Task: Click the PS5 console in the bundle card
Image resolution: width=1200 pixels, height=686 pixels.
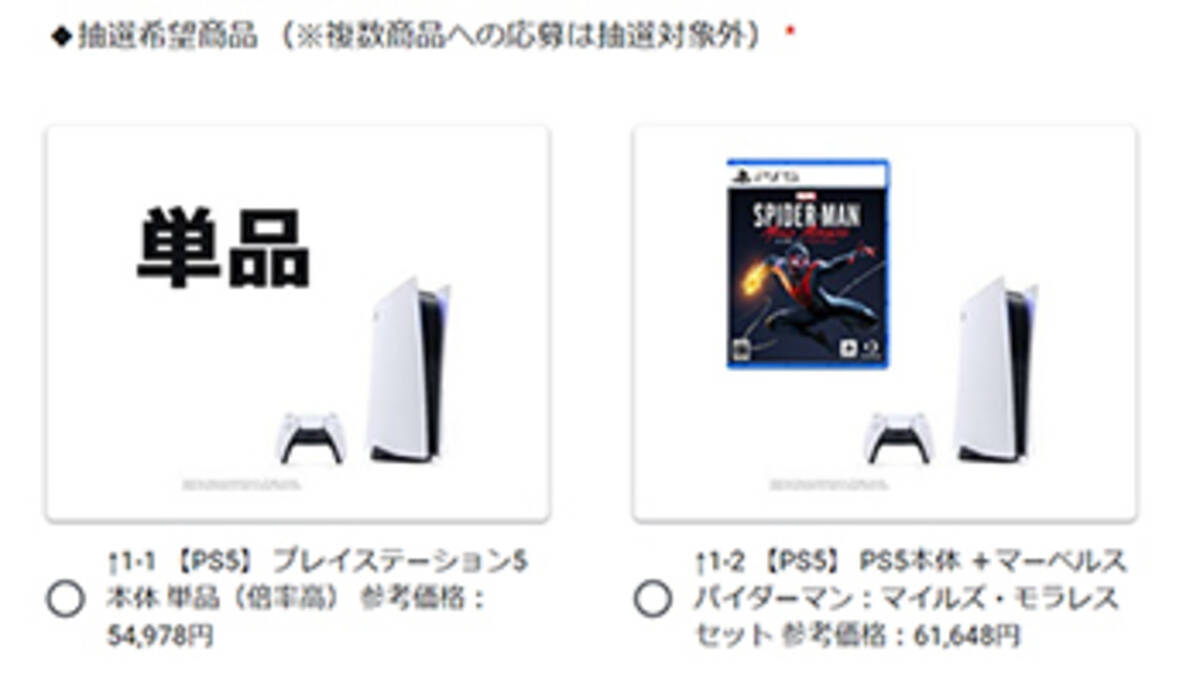Action: (x=995, y=371)
